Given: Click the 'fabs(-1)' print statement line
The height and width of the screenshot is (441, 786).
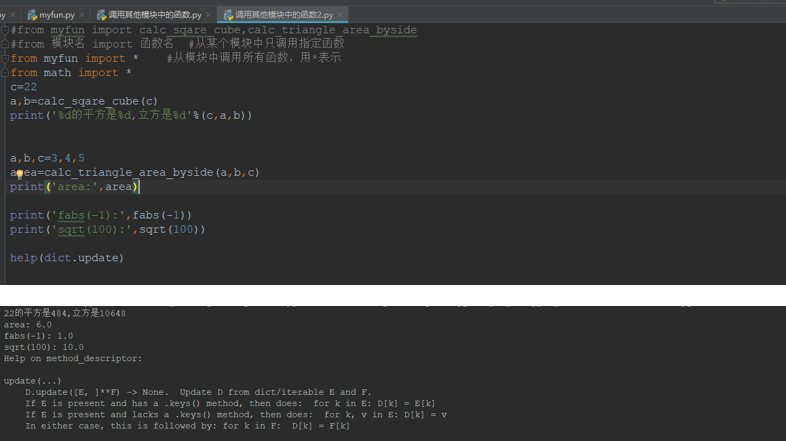Looking at the screenshot, I should click(101, 215).
